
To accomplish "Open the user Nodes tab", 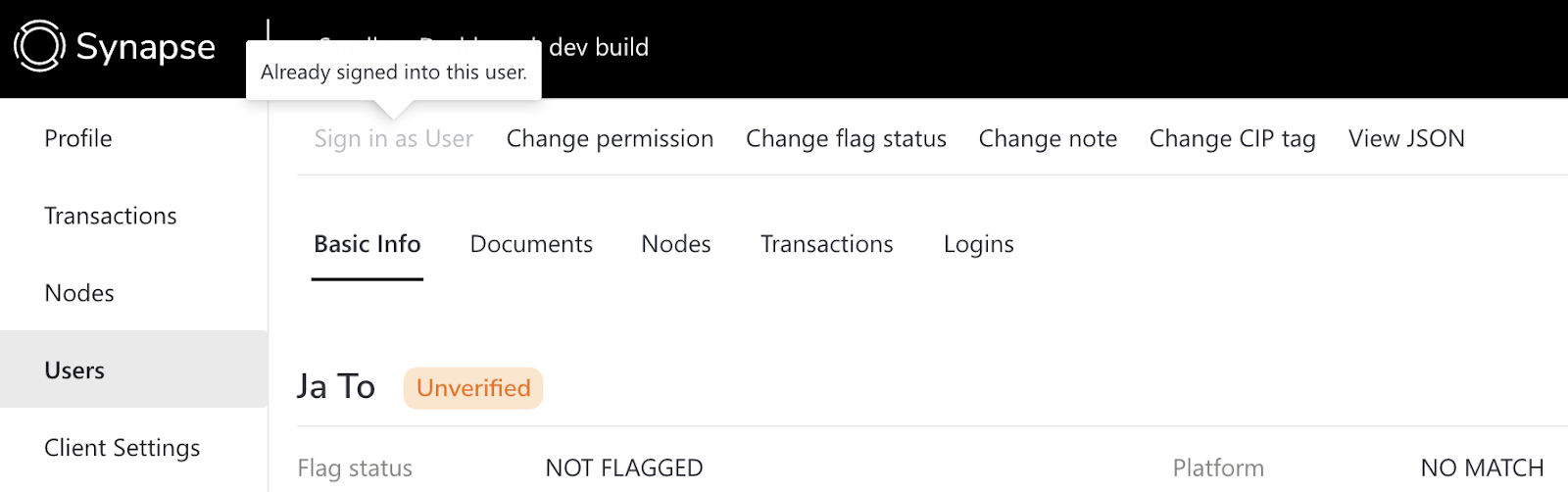I will pyautogui.click(x=676, y=244).
